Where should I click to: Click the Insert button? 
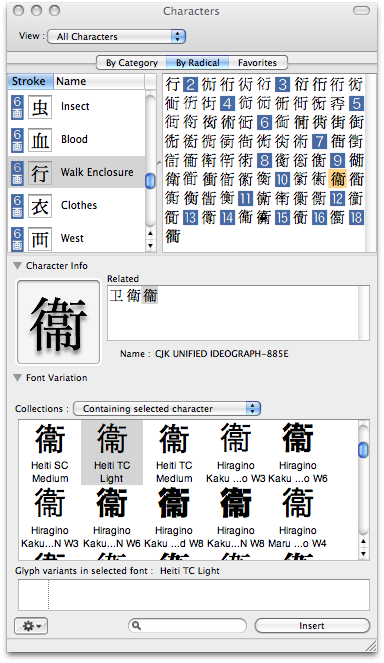[312, 625]
